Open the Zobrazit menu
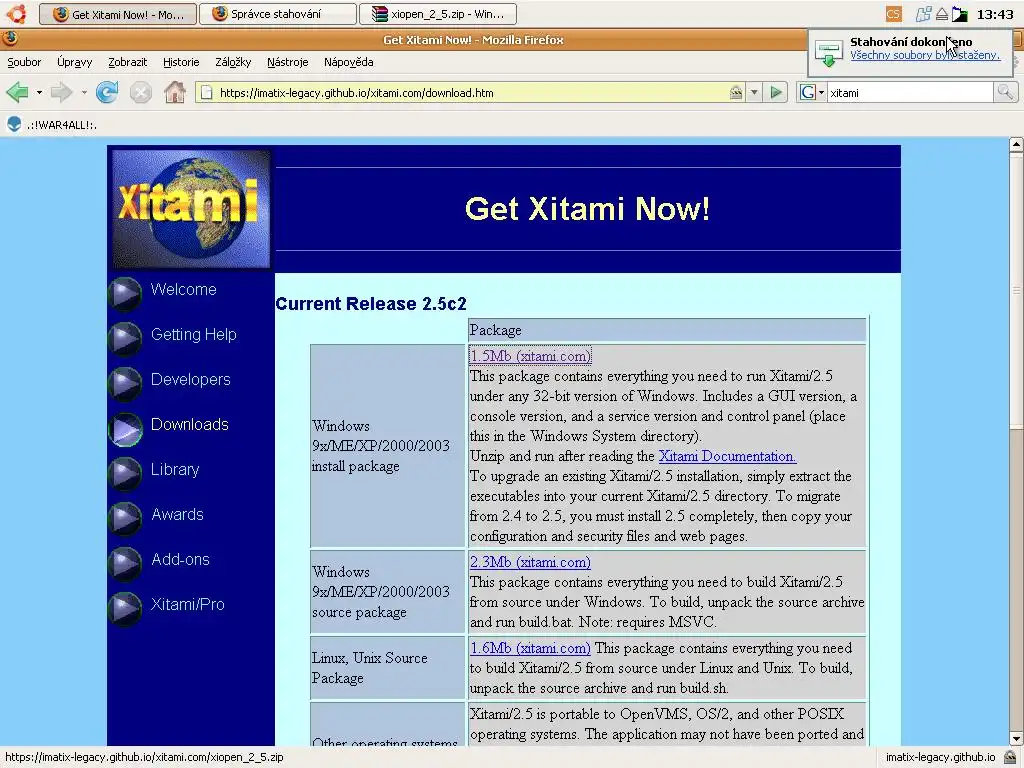This screenshot has height=768, width=1024. [x=127, y=62]
